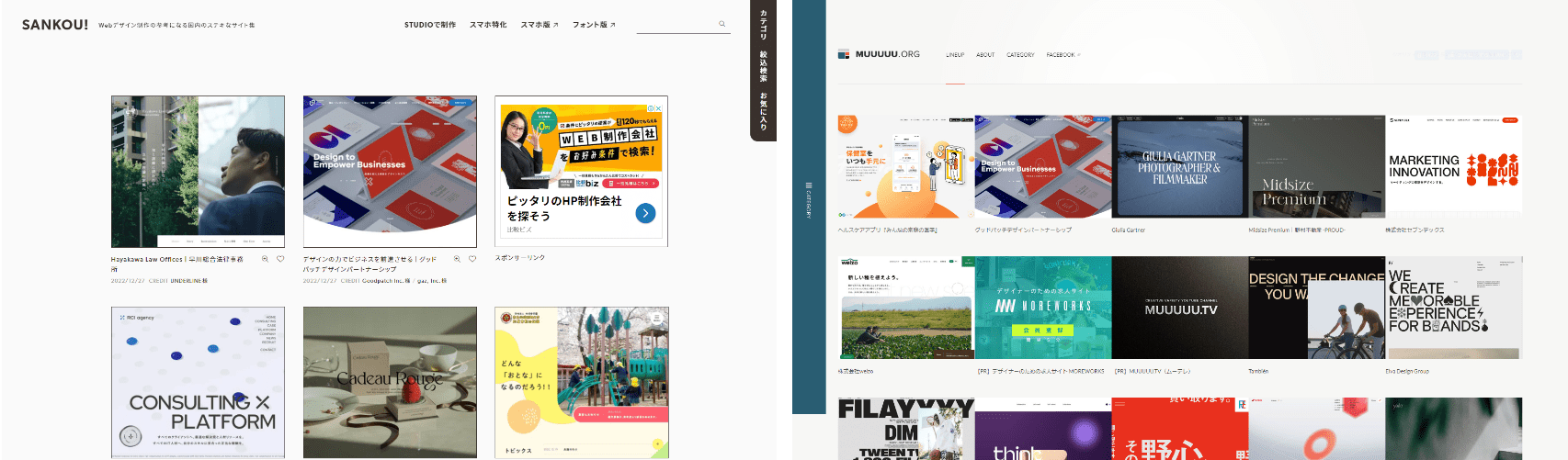Open the FACEBOOK nav link on MUUUUU.ORG

tap(1062, 55)
